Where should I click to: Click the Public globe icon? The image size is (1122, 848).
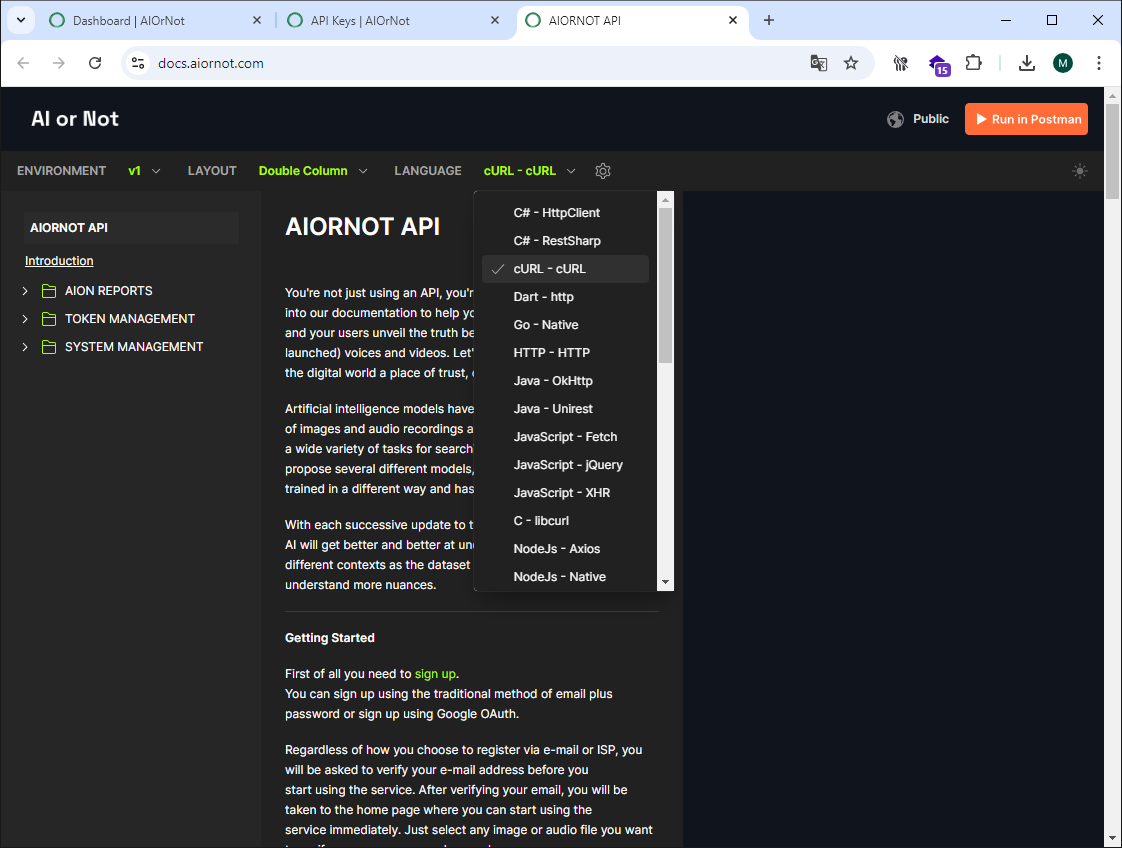click(x=895, y=120)
